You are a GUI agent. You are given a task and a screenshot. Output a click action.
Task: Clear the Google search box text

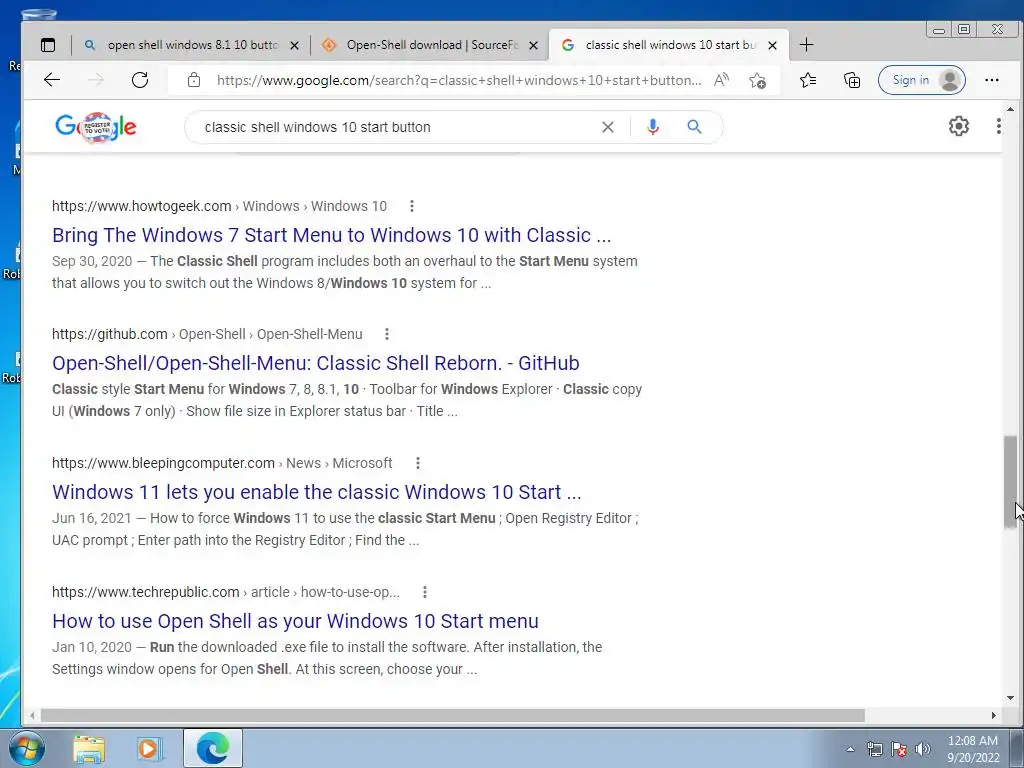point(607,127)
